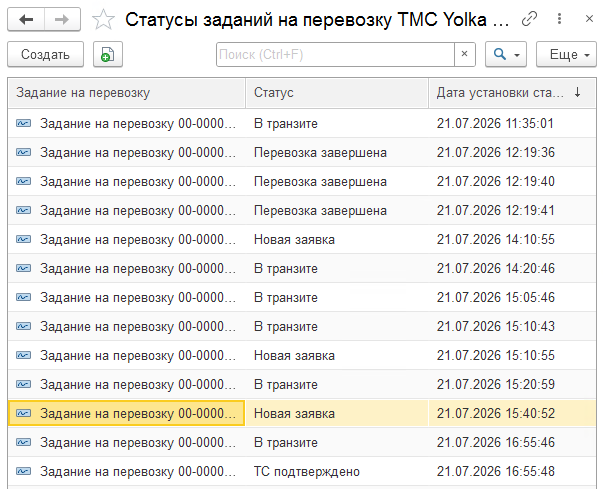The width and height of the screenshot is (603, 489).
Task: Click the Создать button
Action: pyautogui.click(x=45, y=54)
